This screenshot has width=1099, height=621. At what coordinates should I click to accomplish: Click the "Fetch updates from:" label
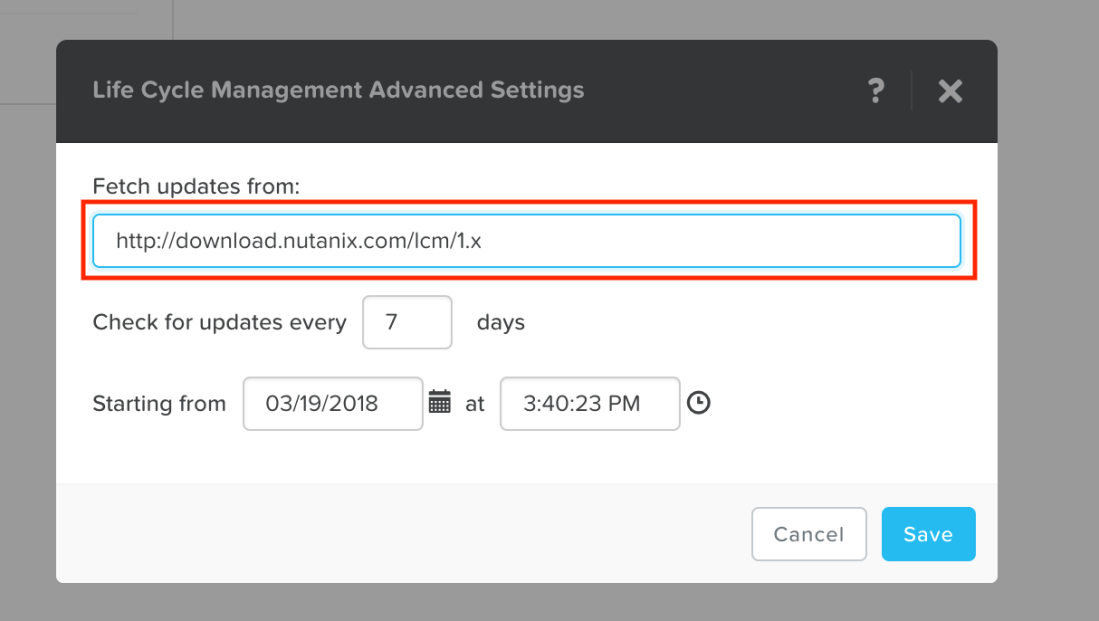[196, 186]
